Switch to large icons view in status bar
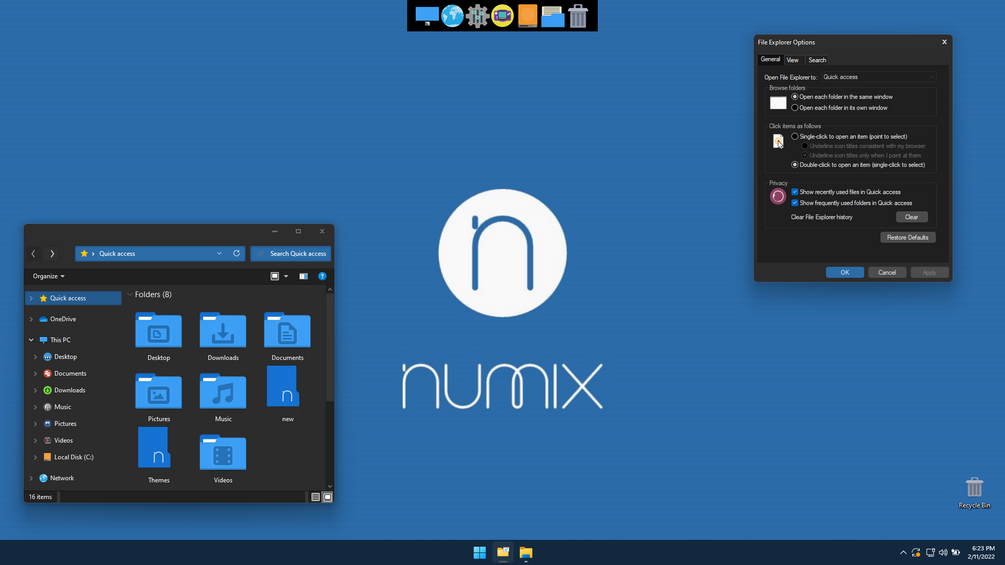 [x=328, y=497]
